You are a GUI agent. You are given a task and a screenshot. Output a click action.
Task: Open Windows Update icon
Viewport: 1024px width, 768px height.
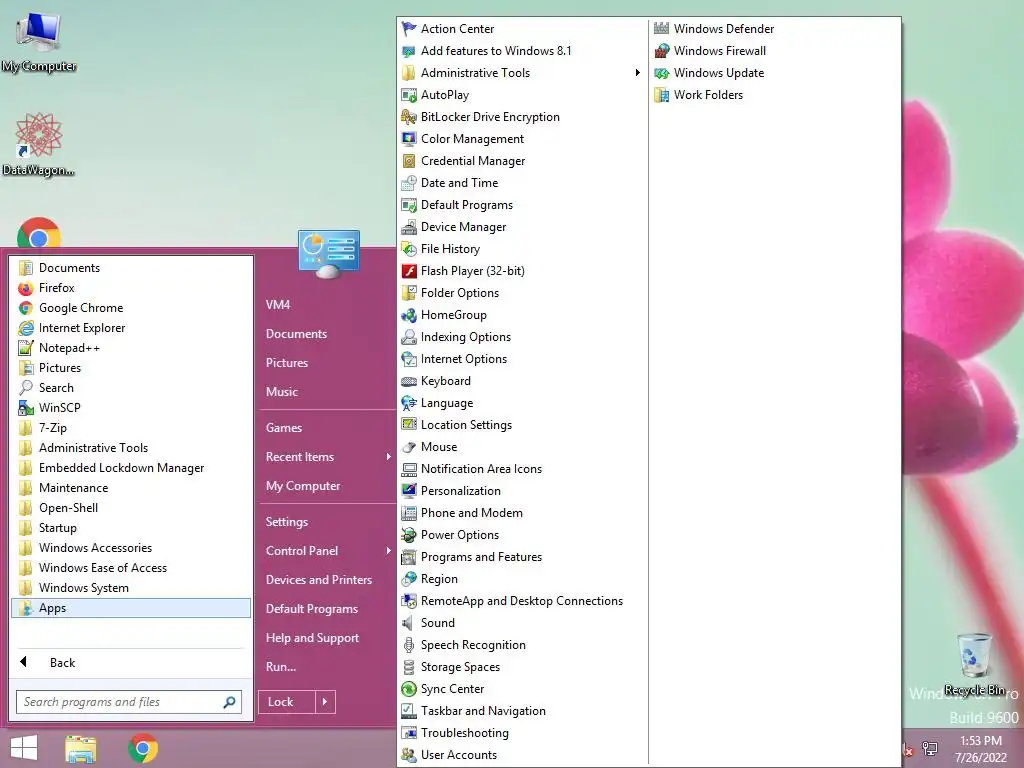coord(662,73)
